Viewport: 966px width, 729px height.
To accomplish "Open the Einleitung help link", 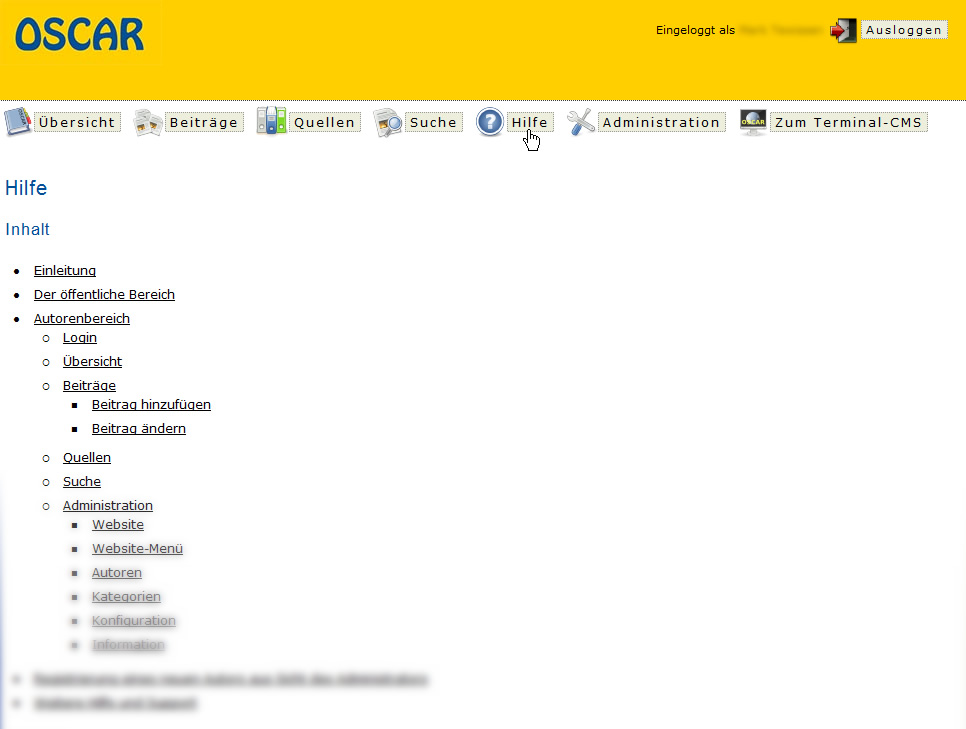I will click(x=65, y=271).
